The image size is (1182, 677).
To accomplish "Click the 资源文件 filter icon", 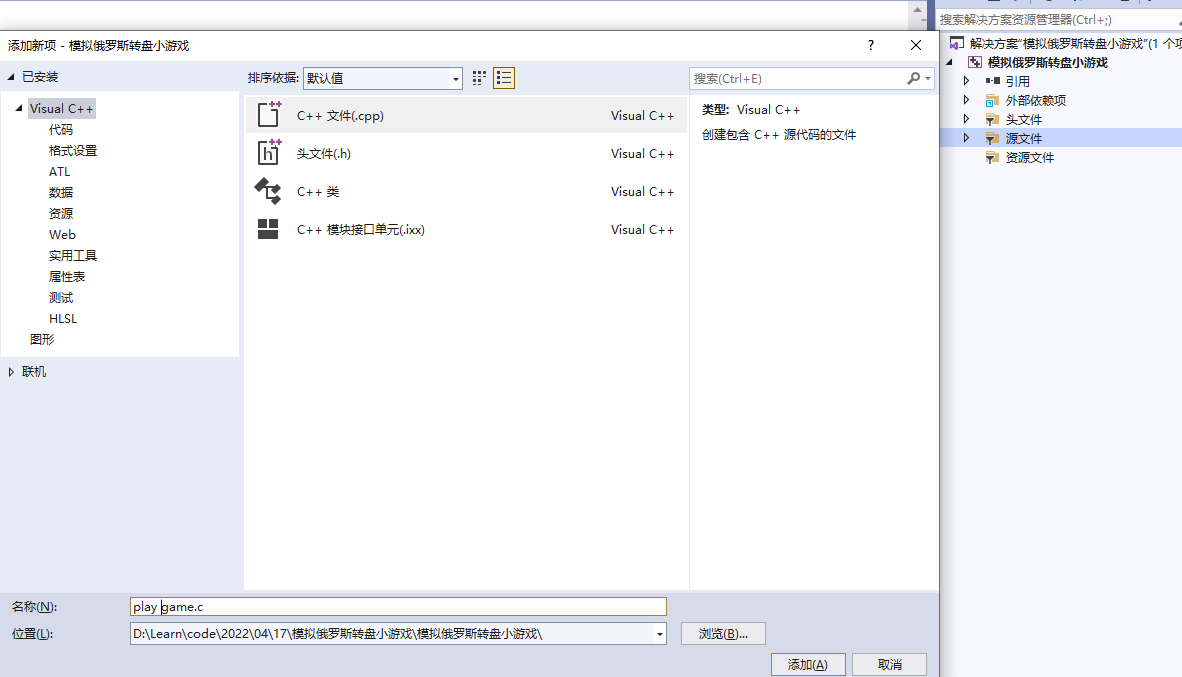I will [992, 157].
